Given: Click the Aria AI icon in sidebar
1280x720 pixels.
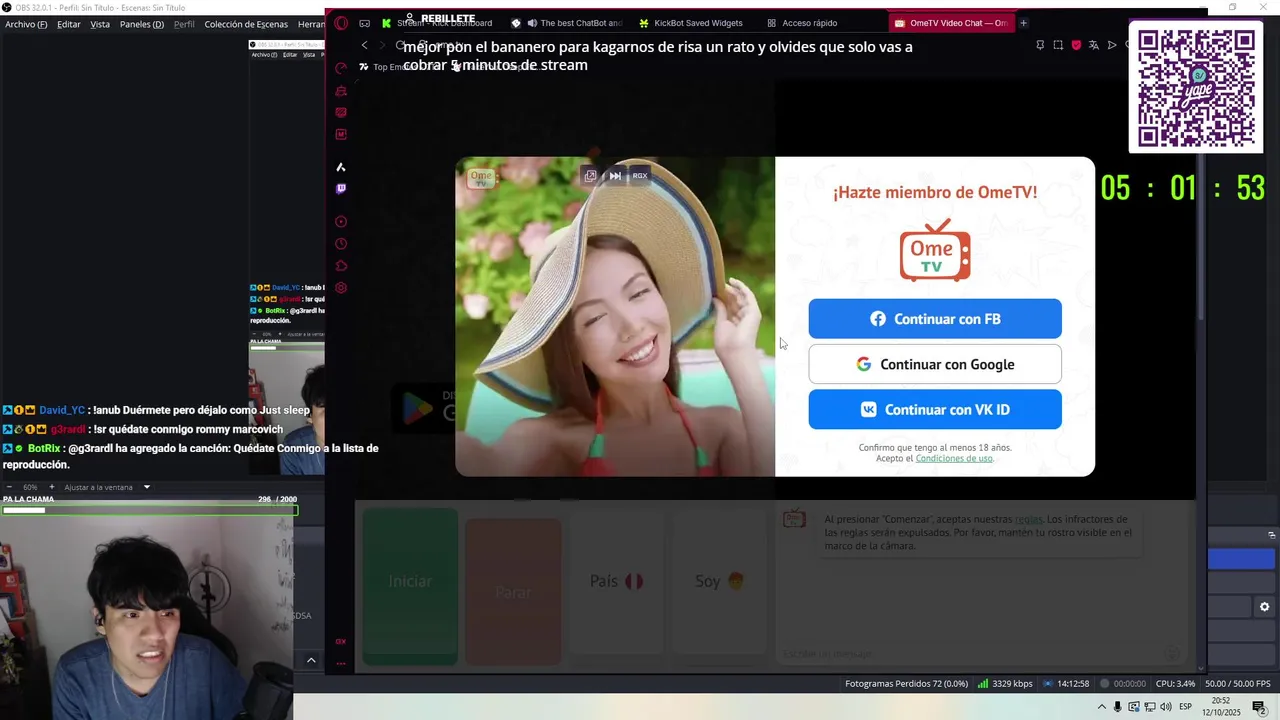Looking at the screenshot, I should [341, 167].
